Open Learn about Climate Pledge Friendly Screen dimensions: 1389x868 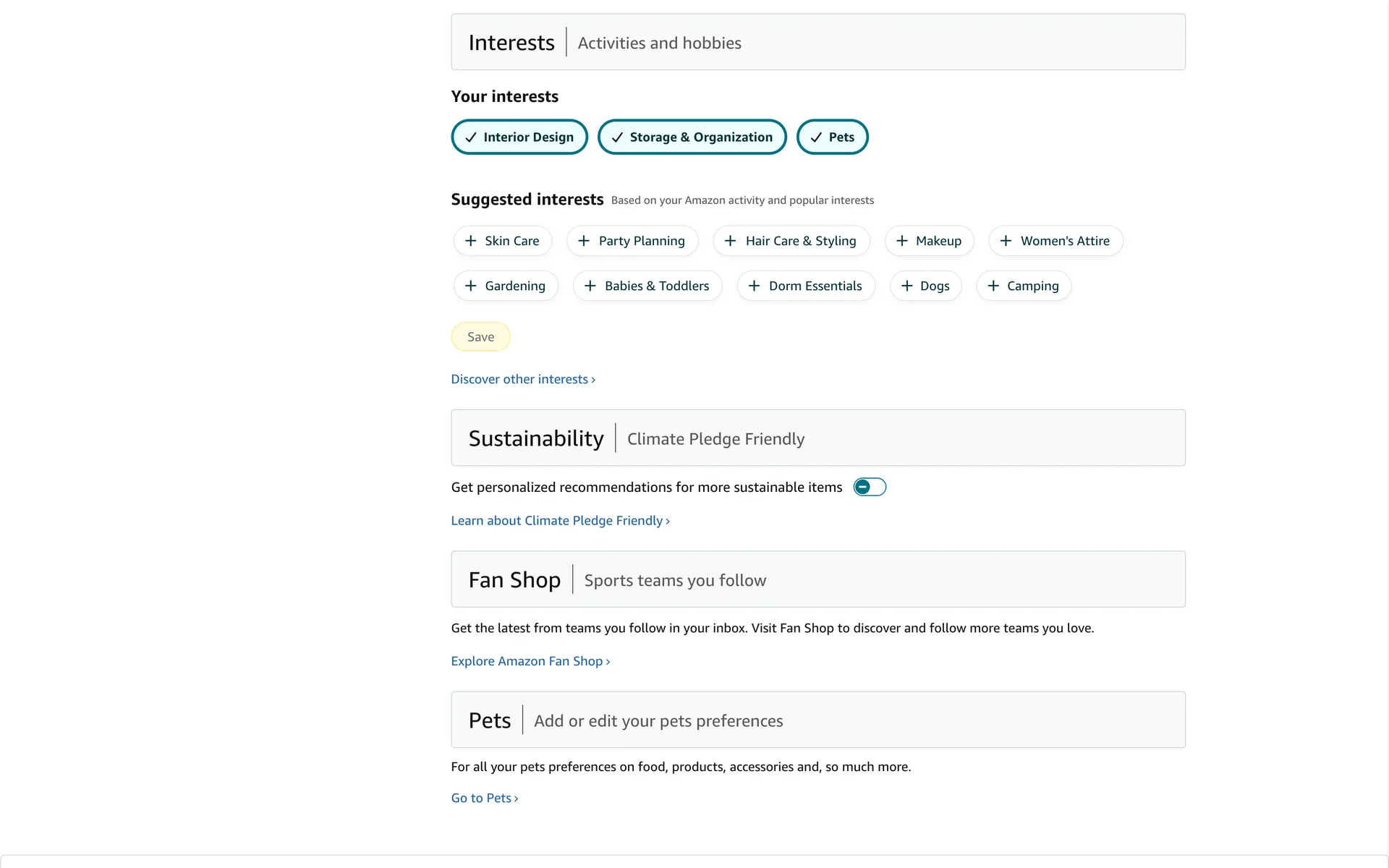[559, 521]
